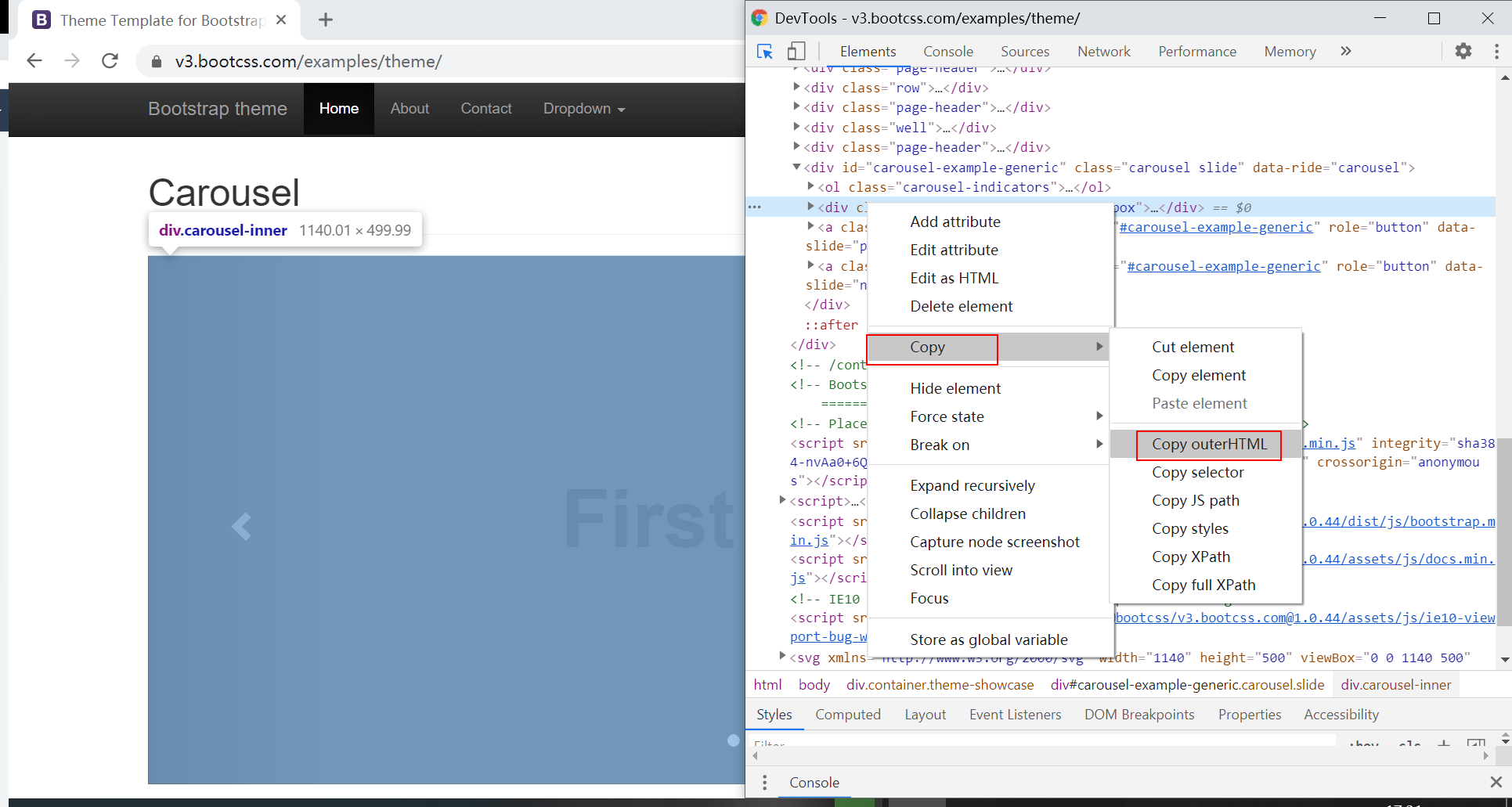Open DevTools settings gear
The width and height of the screenshot is (1512, 807).
pos(1463,52)
